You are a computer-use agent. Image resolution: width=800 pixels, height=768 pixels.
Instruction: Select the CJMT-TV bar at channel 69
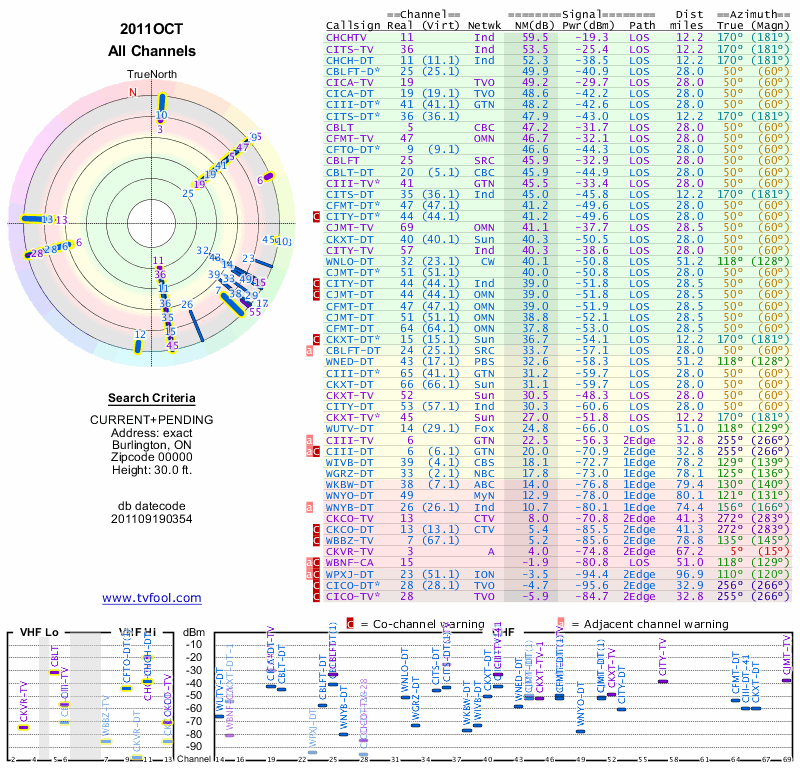pos(786,680)
